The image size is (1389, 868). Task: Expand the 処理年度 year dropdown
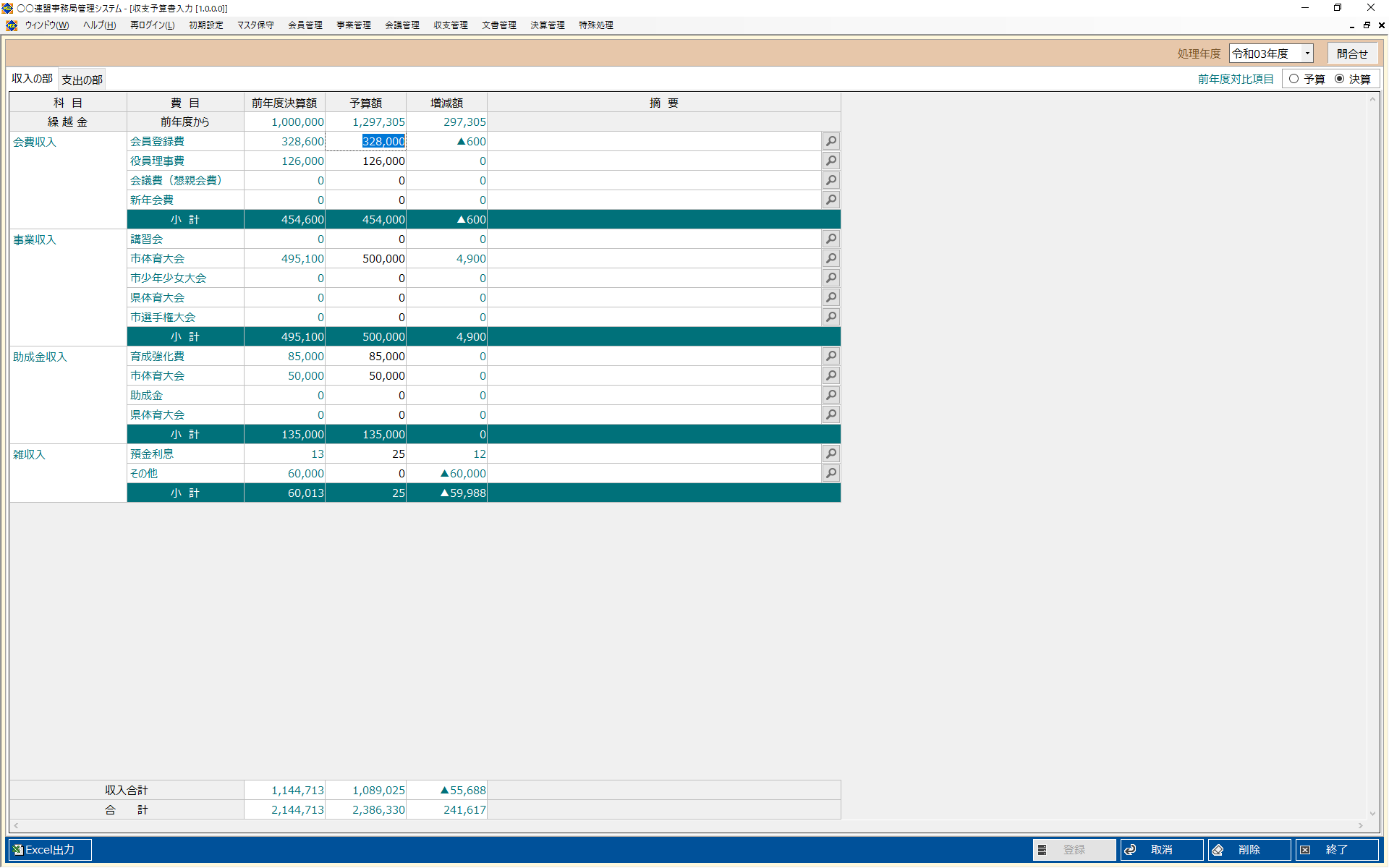1307,54
